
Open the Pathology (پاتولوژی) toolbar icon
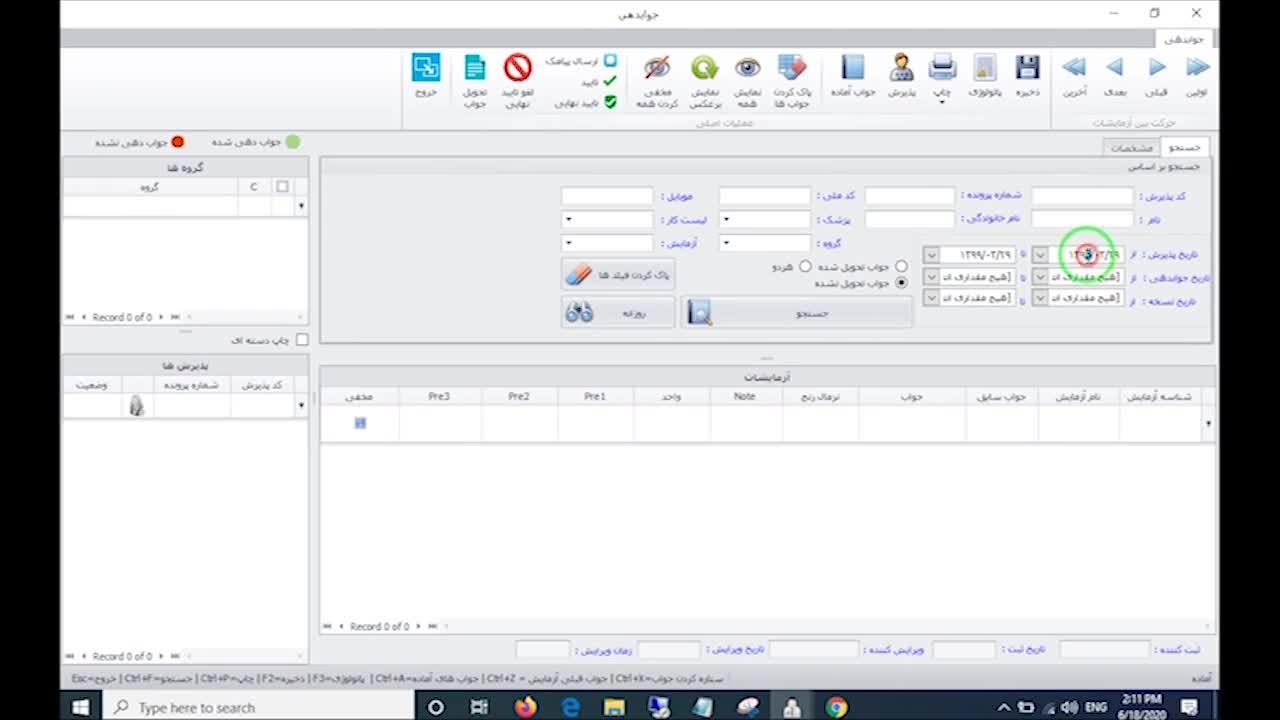click(985, 69)
